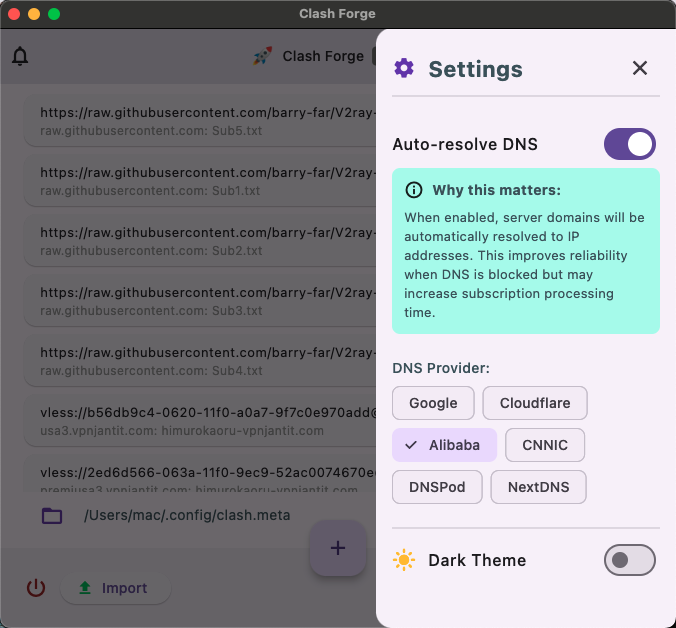Click the Why this matters heading
Screen dimensions: 676x628
click(x=497, y=190)
